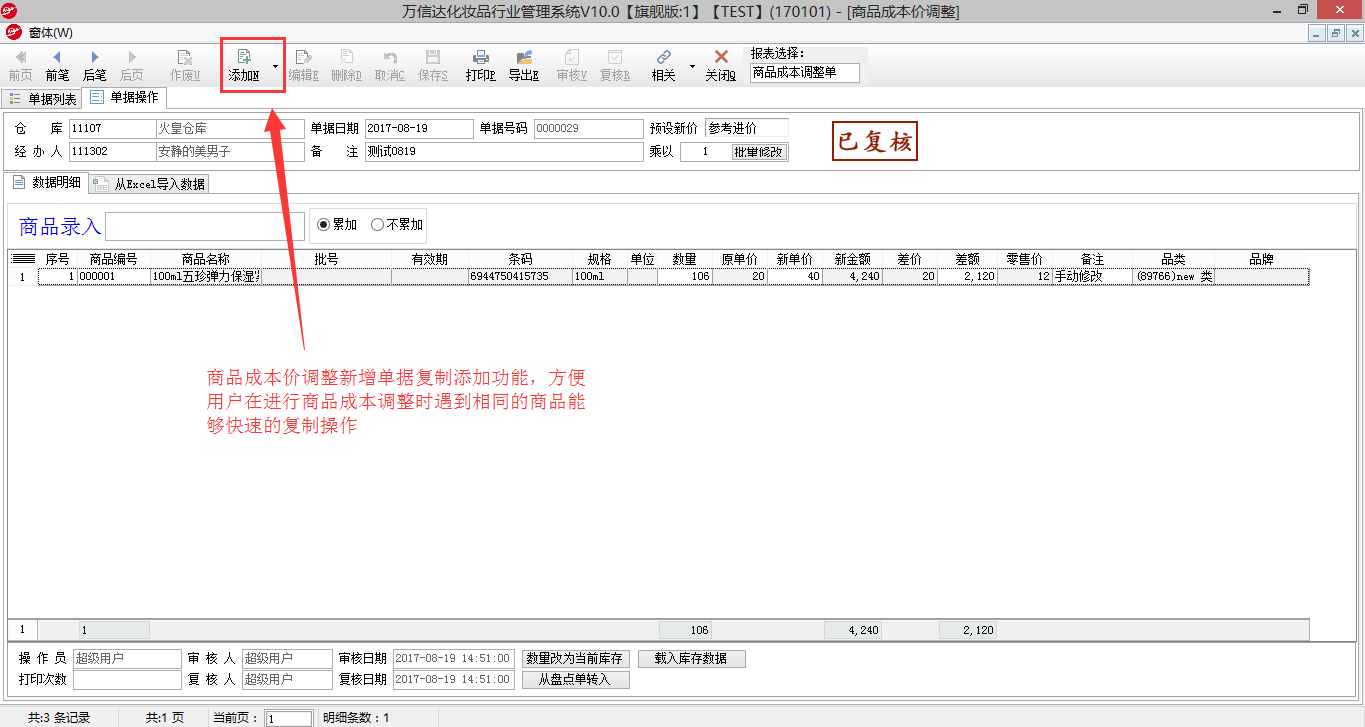
Task: Click the 条码 column header
Action: pyautogui.click(x=520, y=260)
